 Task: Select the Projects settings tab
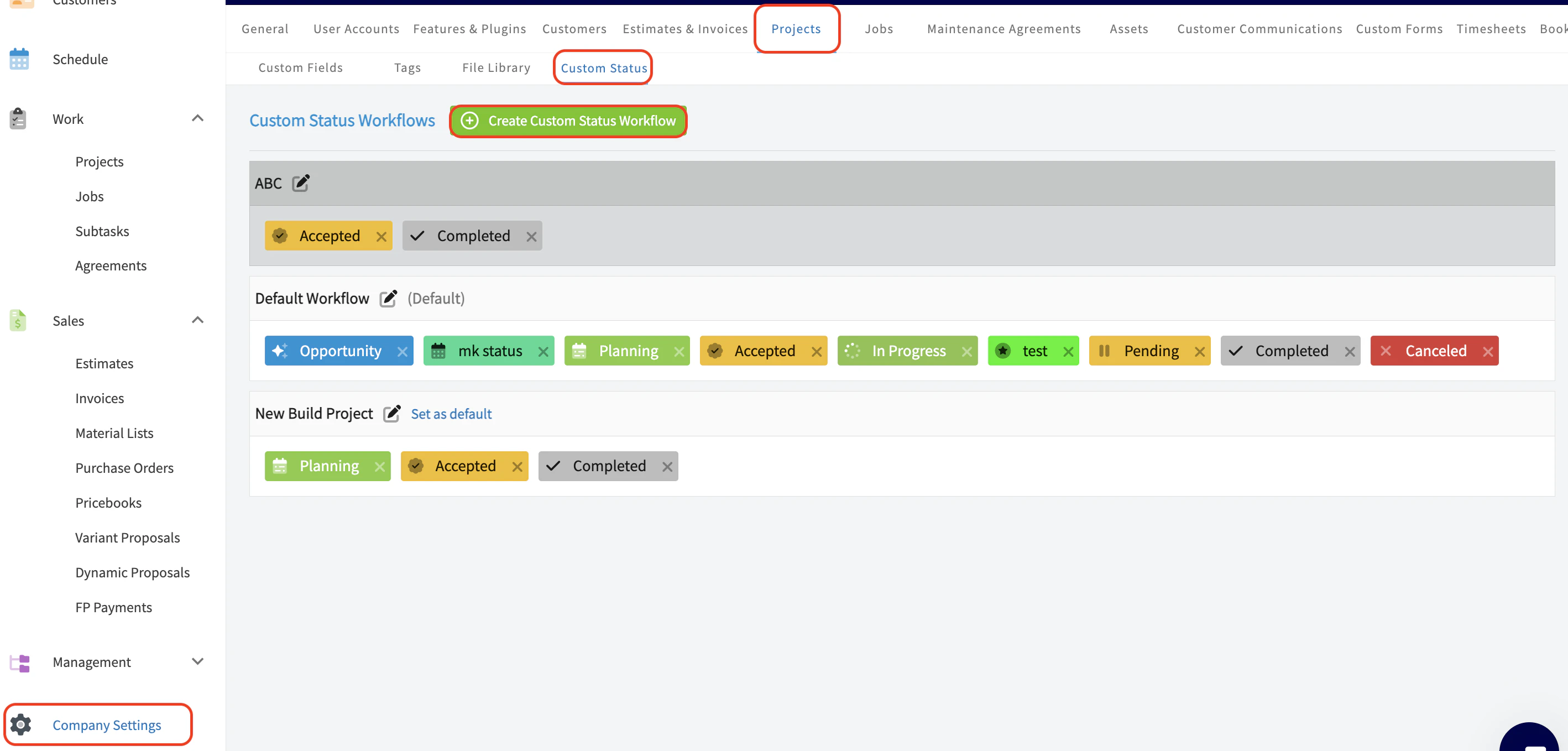coord(796,29)
